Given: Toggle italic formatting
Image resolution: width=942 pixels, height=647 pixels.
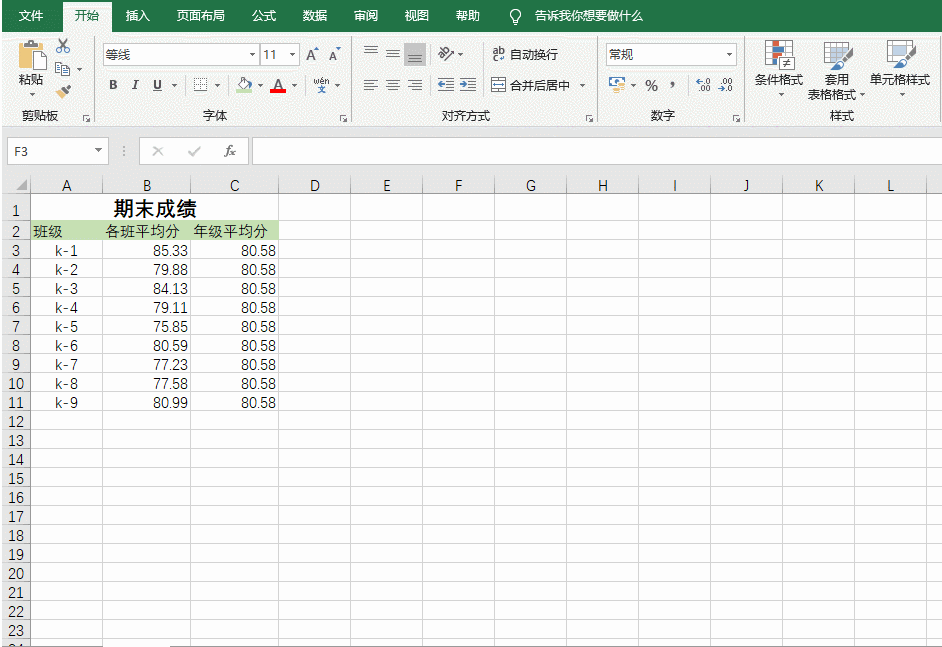Looking at the screenshot, I should click(135, 85).
